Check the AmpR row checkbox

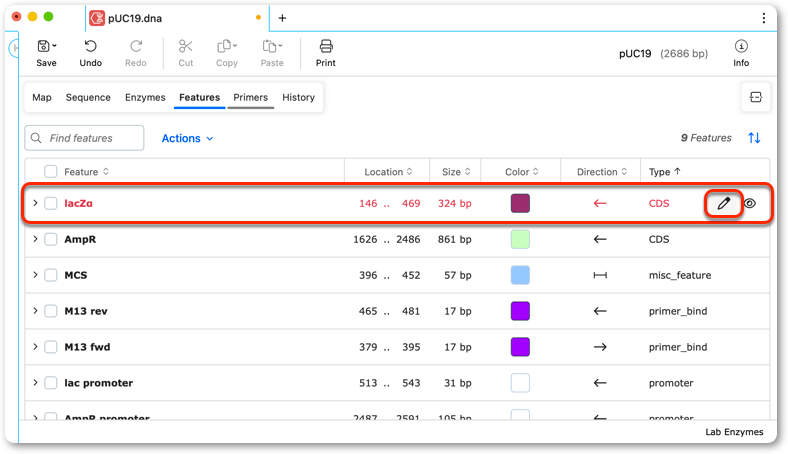point(50,239)
